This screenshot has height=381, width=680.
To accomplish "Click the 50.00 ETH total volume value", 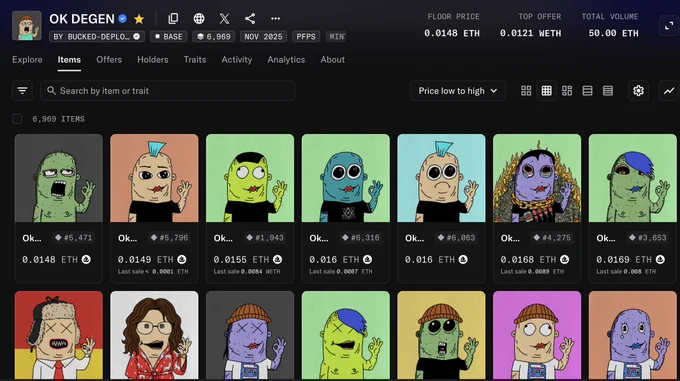I will [x=614, y=33].
